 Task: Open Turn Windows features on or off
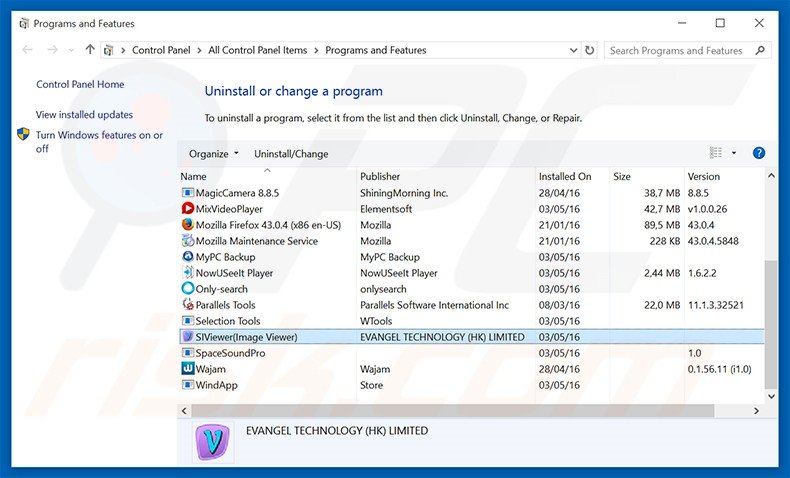click(x=99, y=142)
